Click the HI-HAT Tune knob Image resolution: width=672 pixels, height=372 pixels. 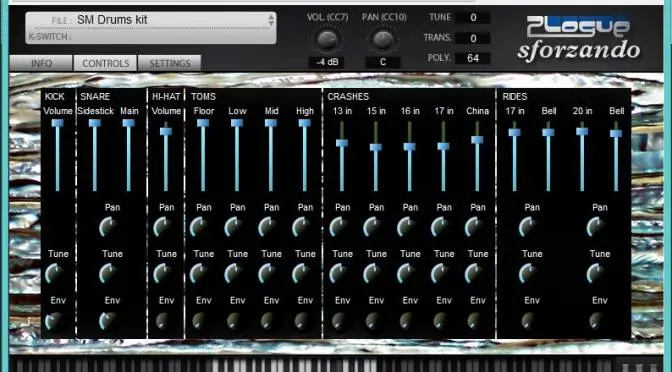point(163,273)
